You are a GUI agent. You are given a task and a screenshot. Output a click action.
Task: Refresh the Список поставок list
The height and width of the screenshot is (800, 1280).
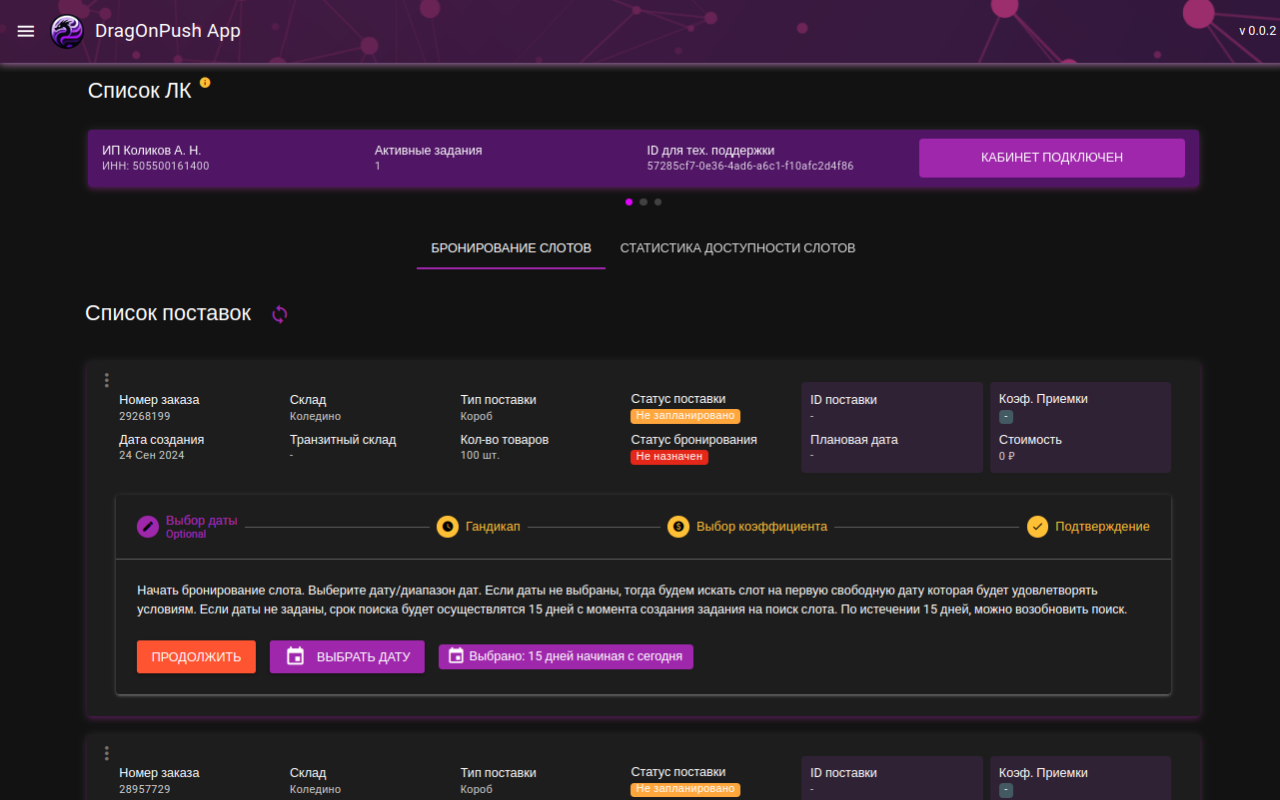[280, 314]
